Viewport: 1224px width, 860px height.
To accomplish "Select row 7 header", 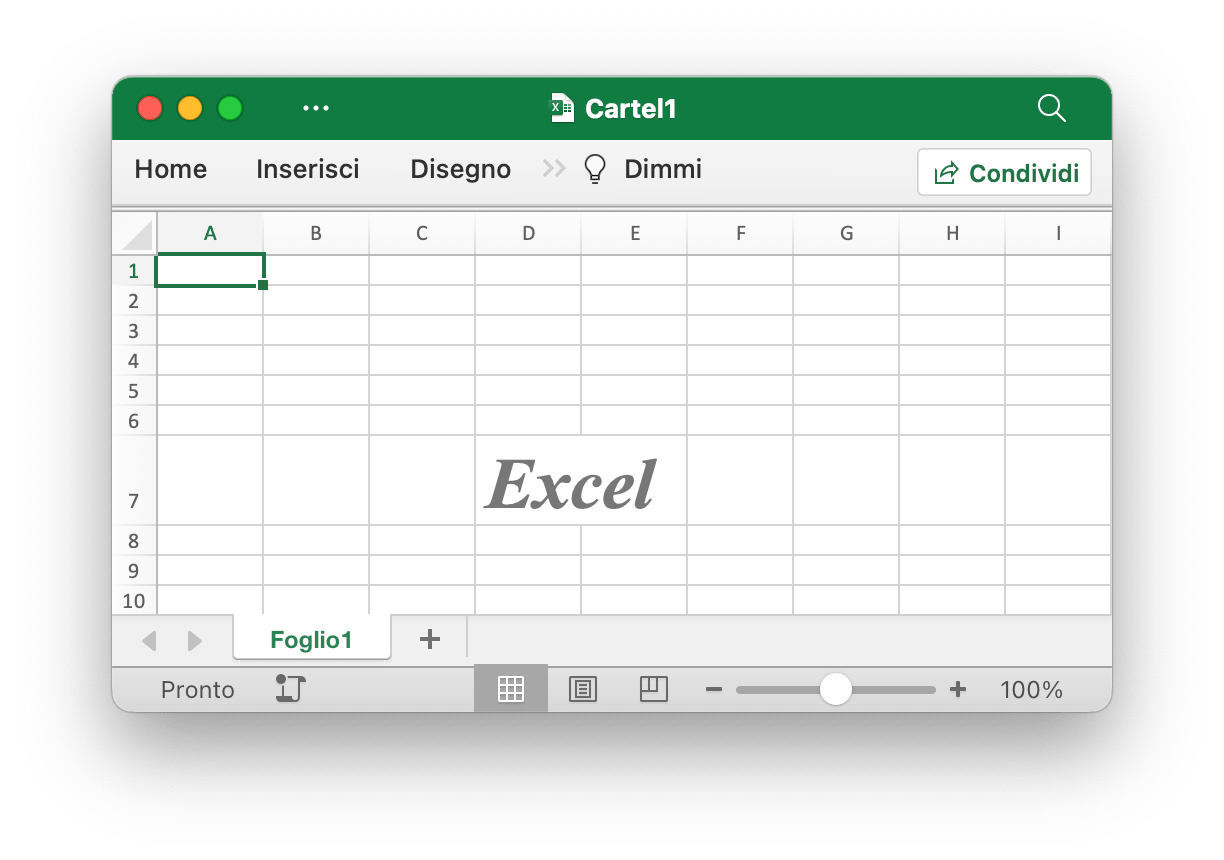I will point(134,480).
